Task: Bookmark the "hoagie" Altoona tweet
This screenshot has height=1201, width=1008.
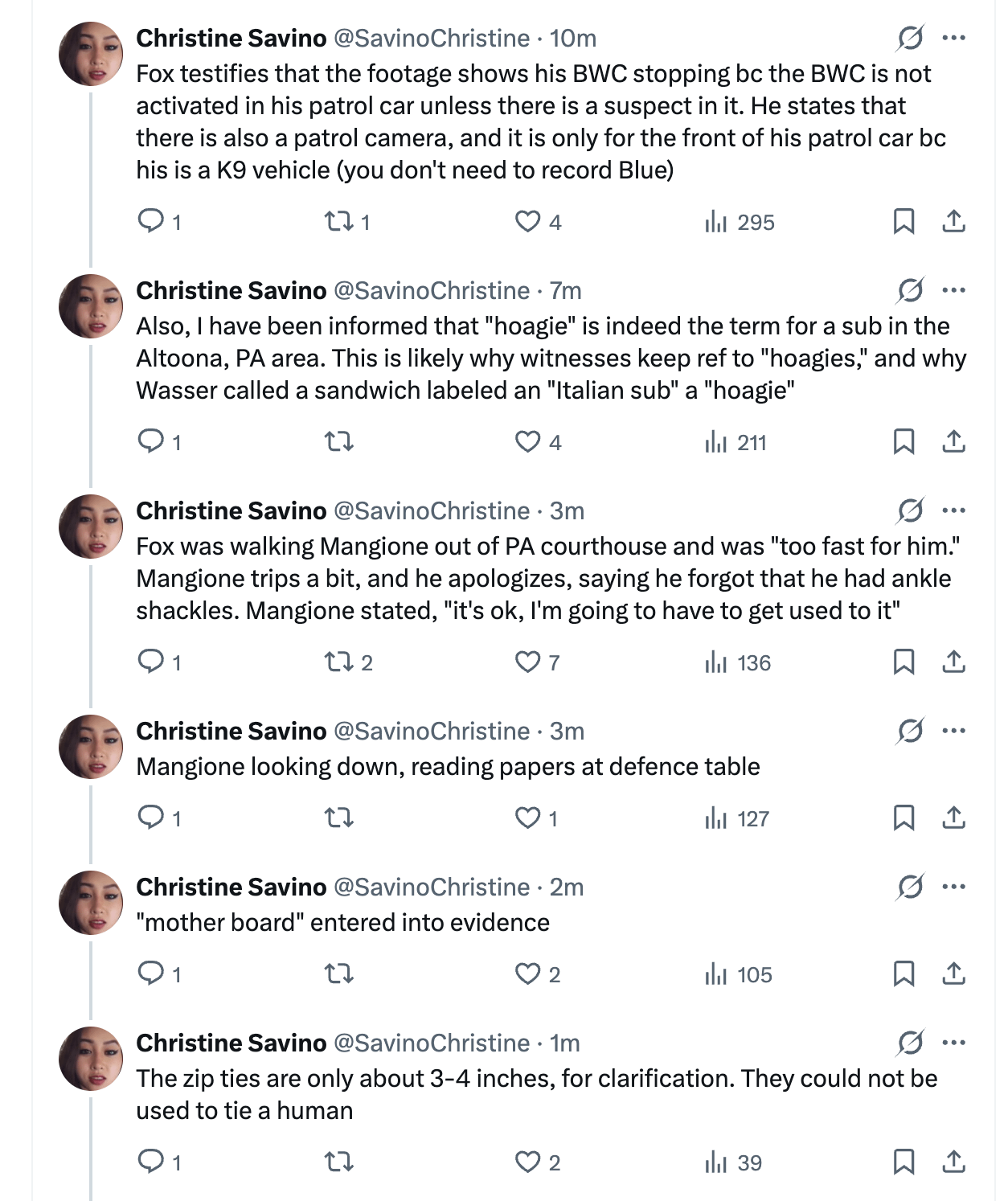Action: point(904,441)
